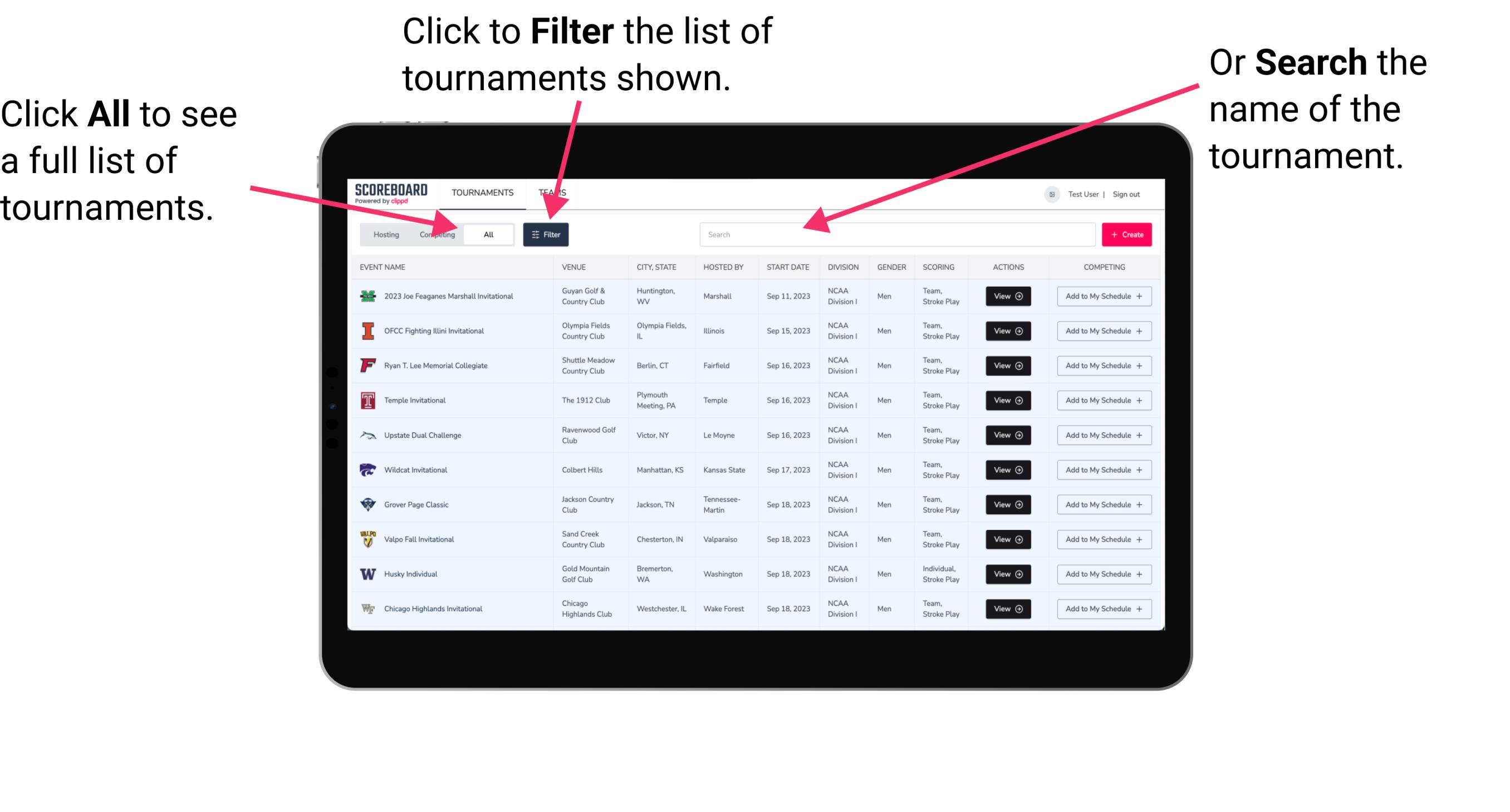The height and width of the screenshot is (812, 1510).
Task: Click the Temple Owls logo icon
Action: point(367,400)
